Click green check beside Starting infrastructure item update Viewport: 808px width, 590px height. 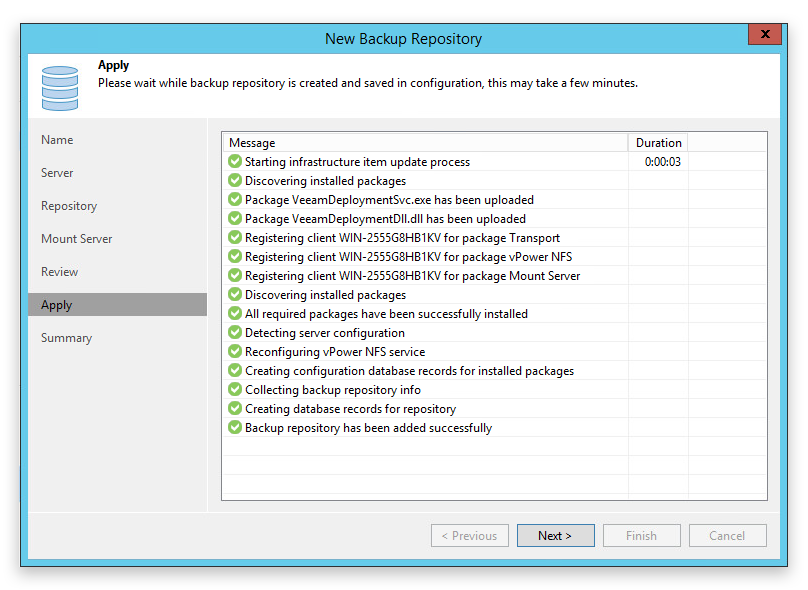coord(235,161)
